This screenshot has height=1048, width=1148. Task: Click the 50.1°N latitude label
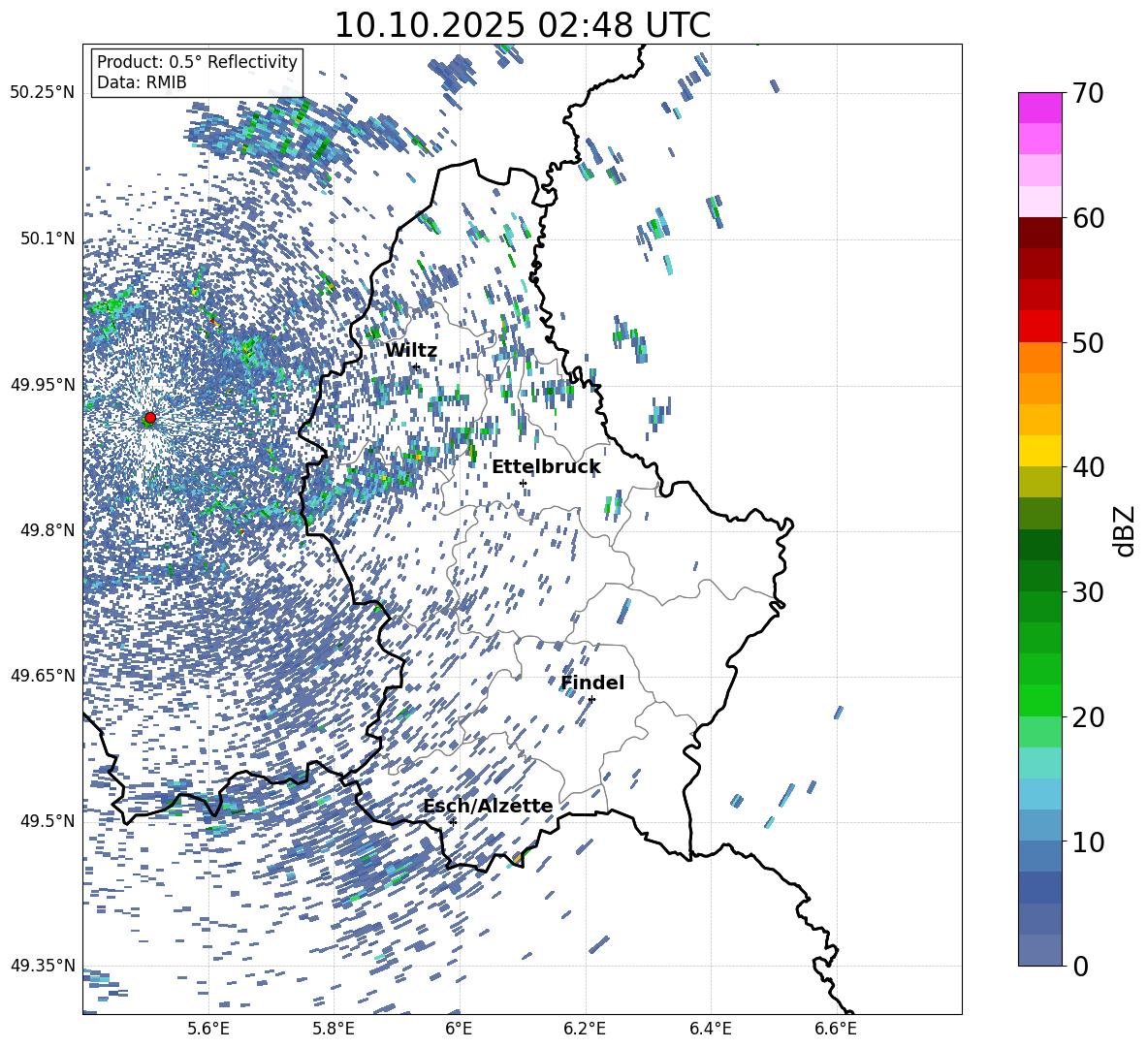point(48,238)
